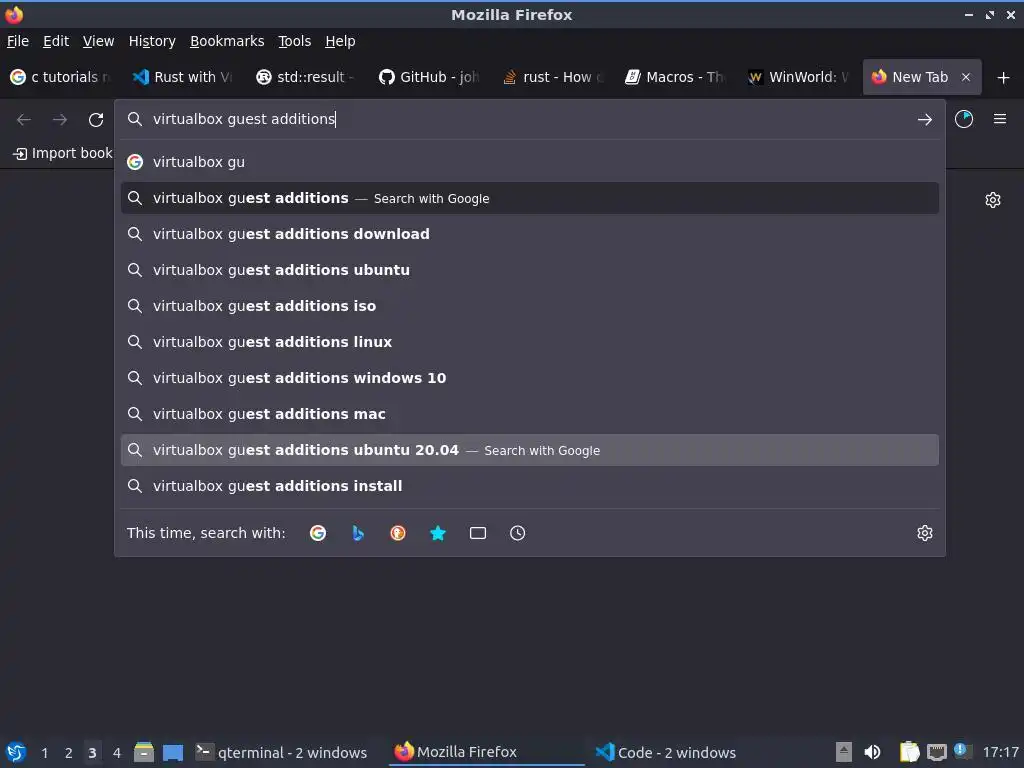The height and width of the screenshot is (768, 1024).
Task: Choose suggestion 'virtualbox guest additions windows 10'
Action: (530, 377)
